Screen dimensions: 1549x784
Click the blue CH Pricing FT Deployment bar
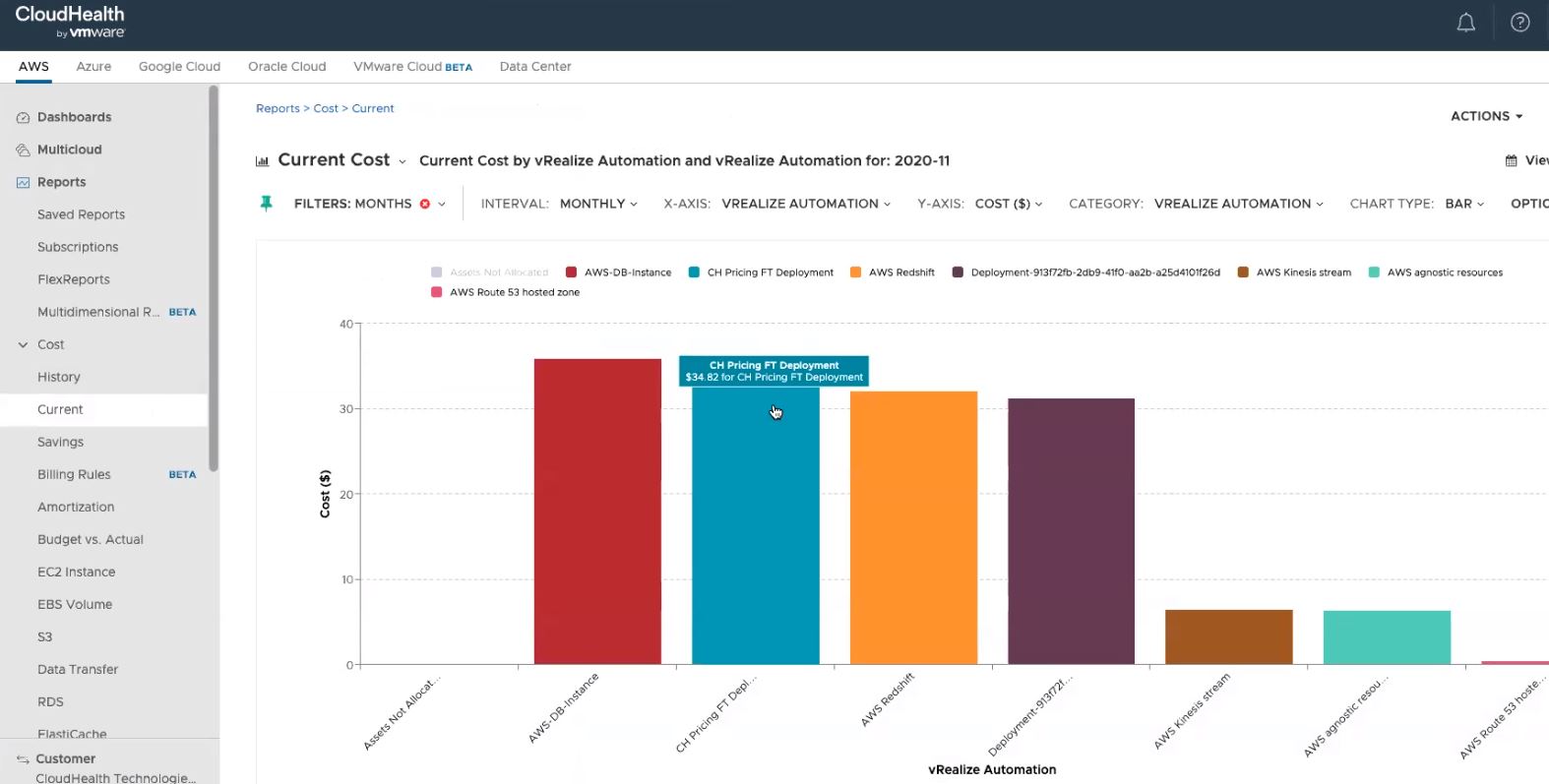point(756,526)
